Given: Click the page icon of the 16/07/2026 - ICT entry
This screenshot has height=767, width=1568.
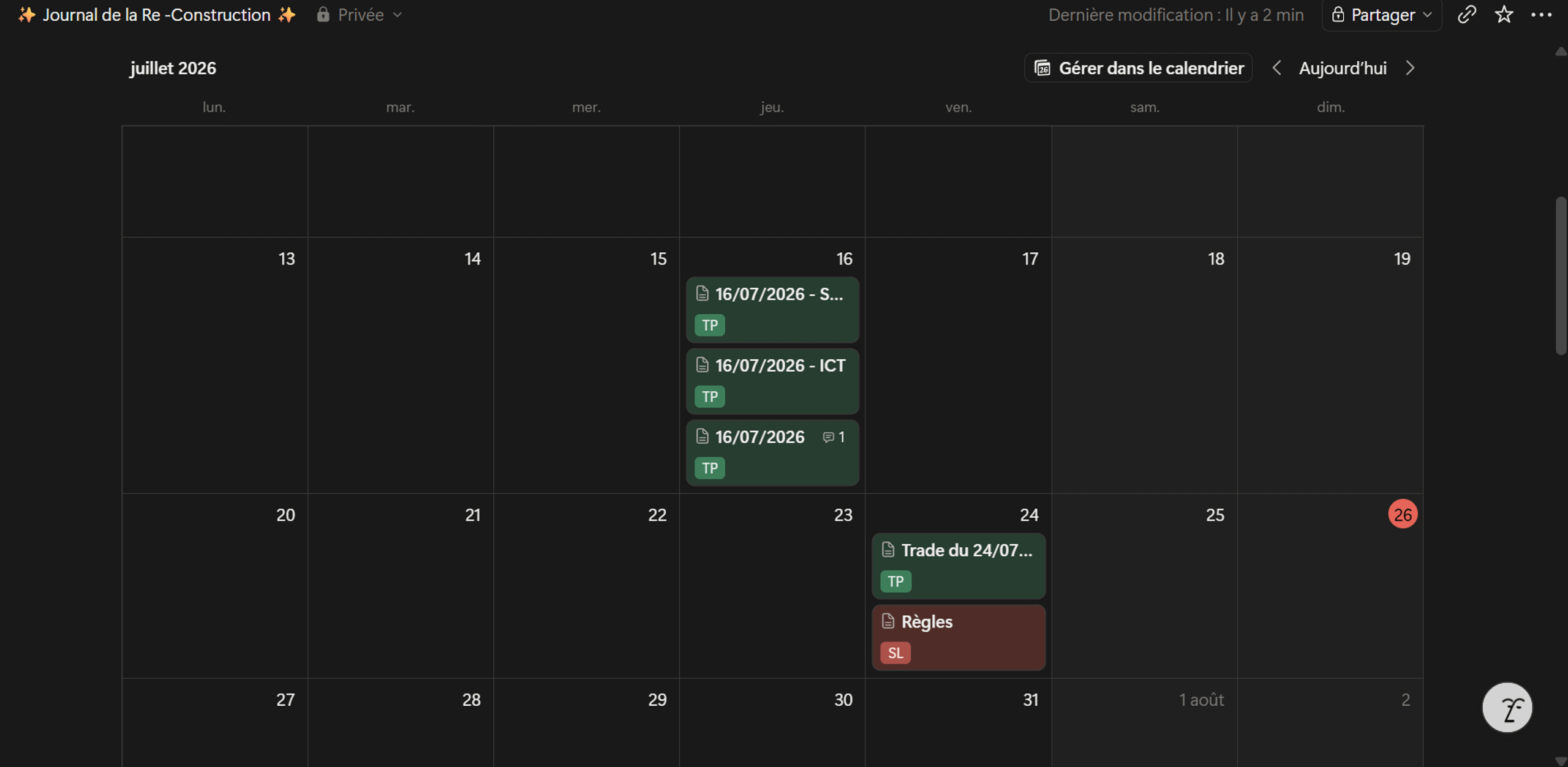Looking at the screenshot, I should coord(702,365).
